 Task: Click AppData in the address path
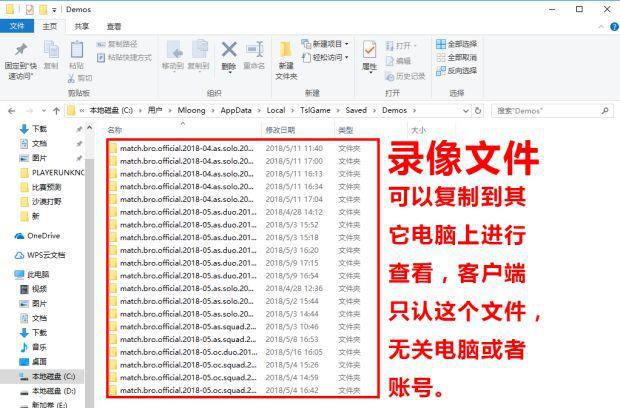[236, 110]
